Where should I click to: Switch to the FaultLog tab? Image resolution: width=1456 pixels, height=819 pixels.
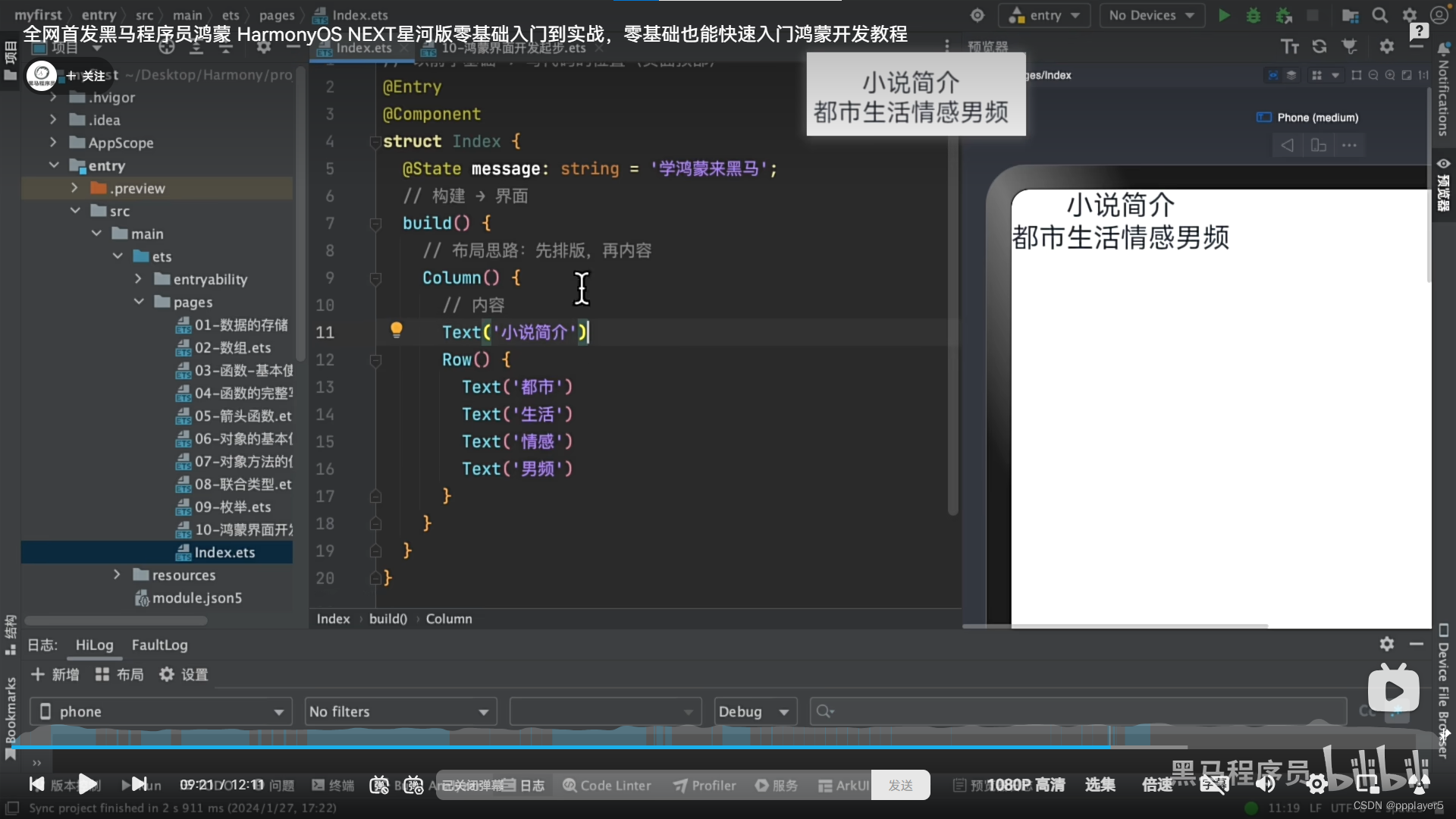[x=159, y=645]
